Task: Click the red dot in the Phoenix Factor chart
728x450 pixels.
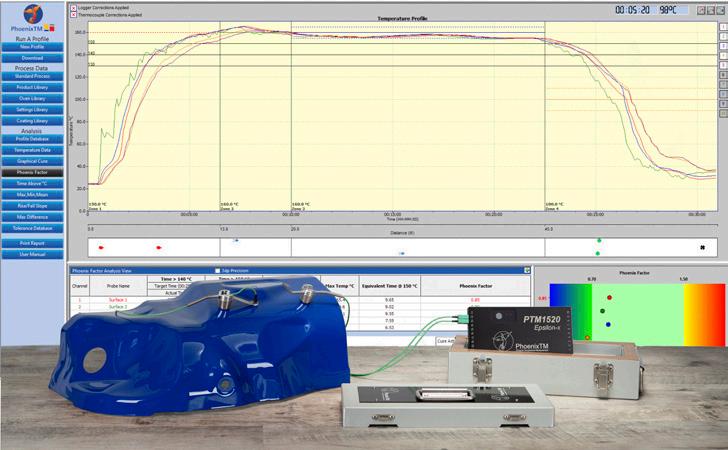Action: point(610,297)
